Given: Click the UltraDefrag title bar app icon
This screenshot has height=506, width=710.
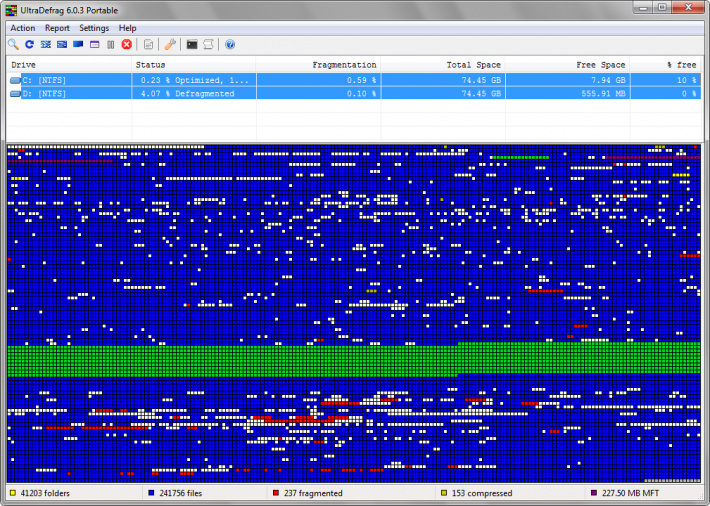Looking at the screenshot, I should click(11, 10).
